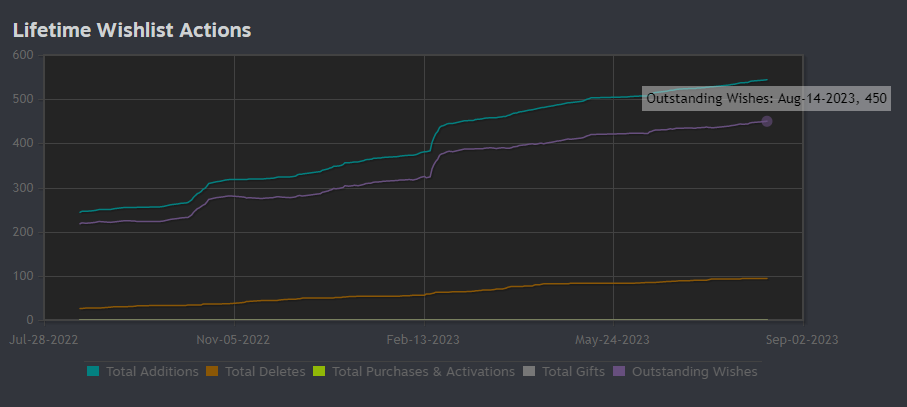This screenshot has width=907, height=407.
Task: Click the Jul-28-2022 x-axis date label
Action: 43,338
